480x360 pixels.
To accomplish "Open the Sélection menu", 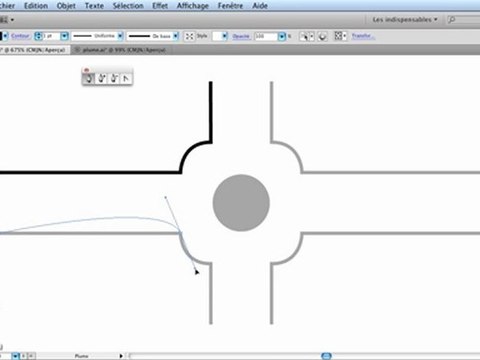I will [128, 6].
